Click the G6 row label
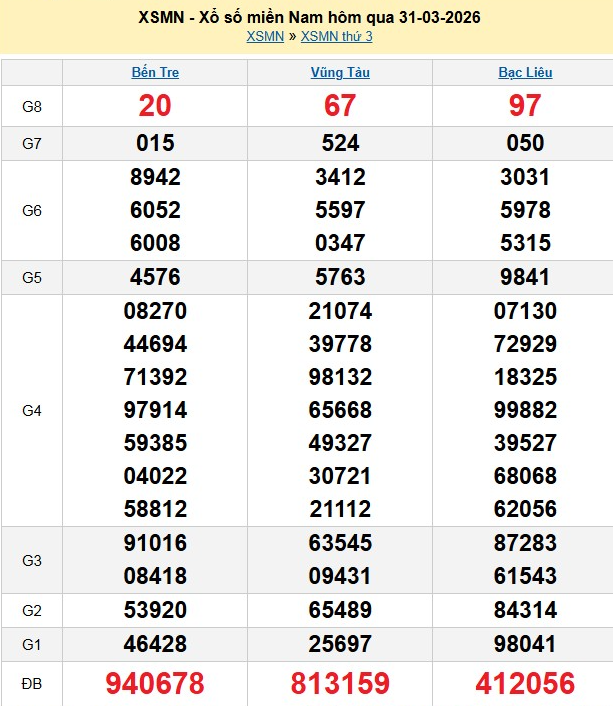 pos(32,211)
